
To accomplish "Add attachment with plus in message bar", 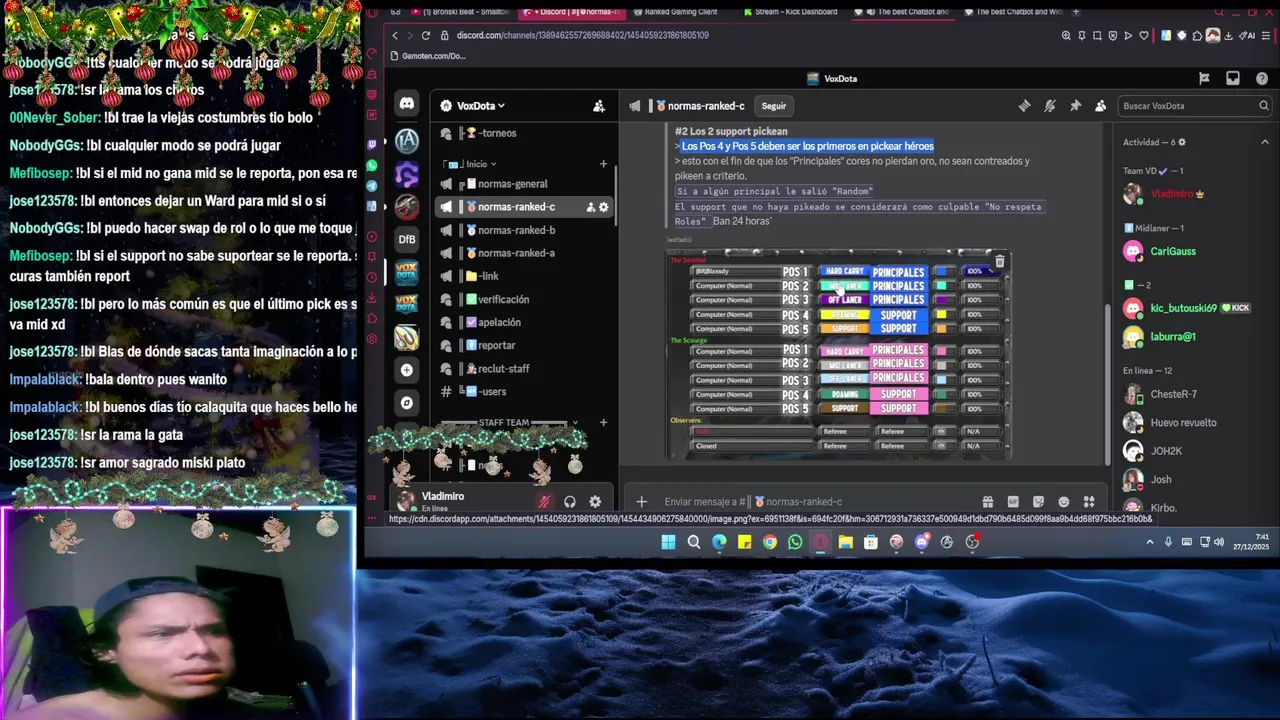I will tap(641, 502).
